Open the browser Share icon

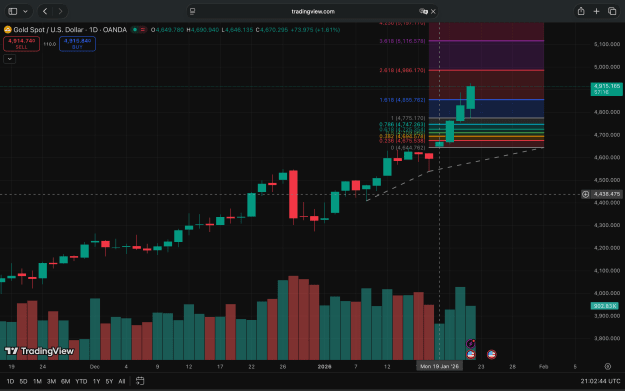coord(581,11)
